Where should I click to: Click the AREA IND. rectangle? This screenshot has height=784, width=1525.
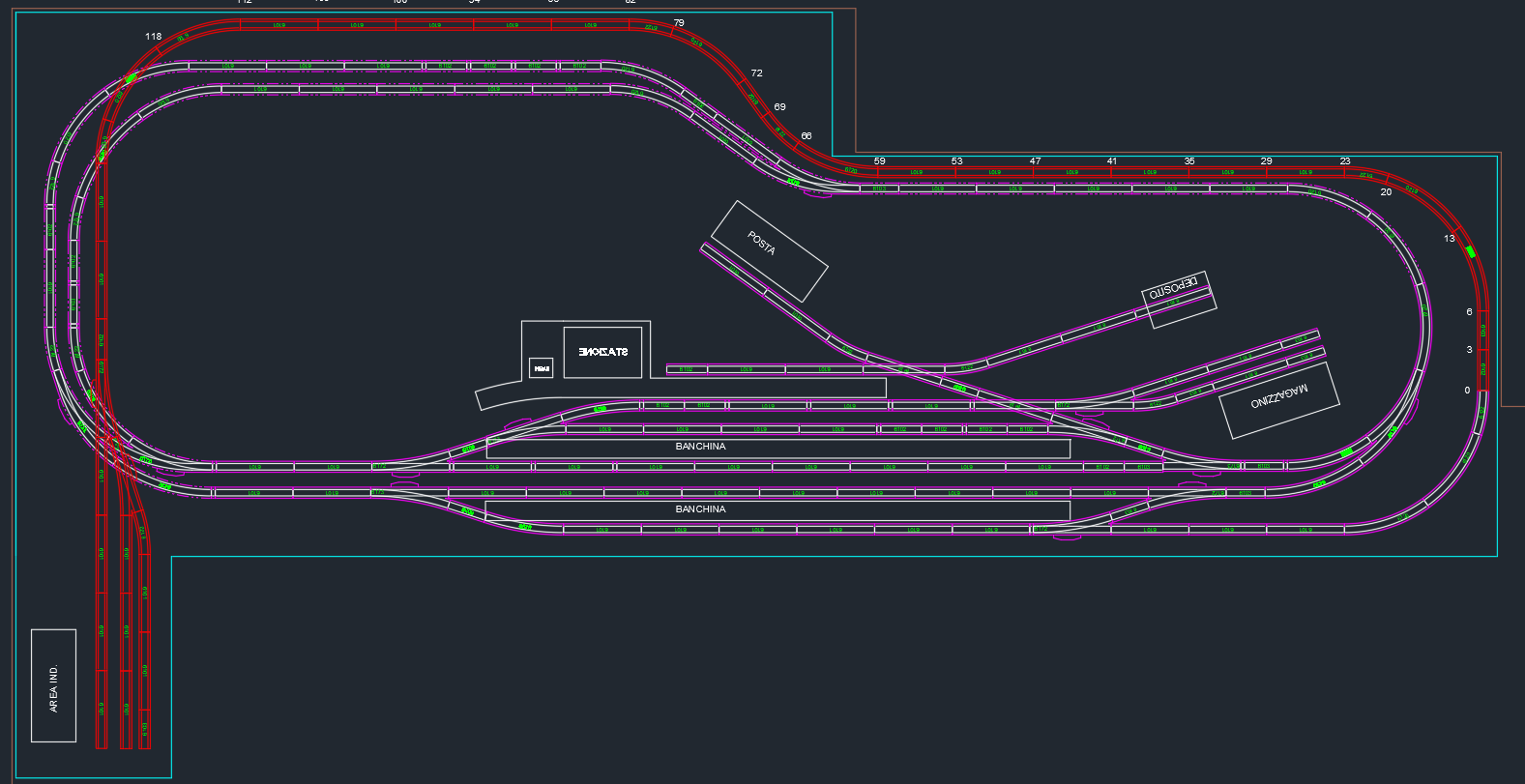[x=53, y=686]
